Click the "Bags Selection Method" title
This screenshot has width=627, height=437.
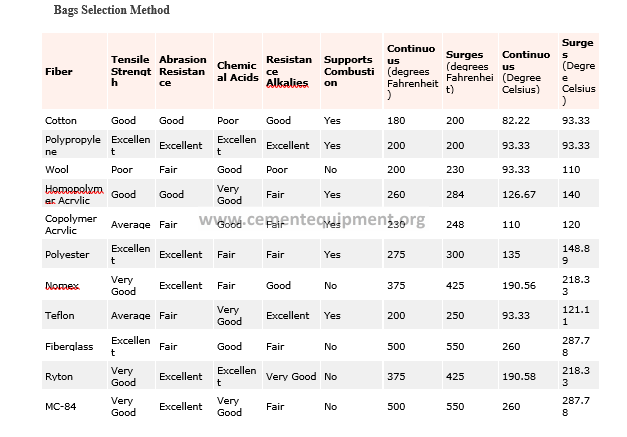pyautogui.click(x=110, y=10)
